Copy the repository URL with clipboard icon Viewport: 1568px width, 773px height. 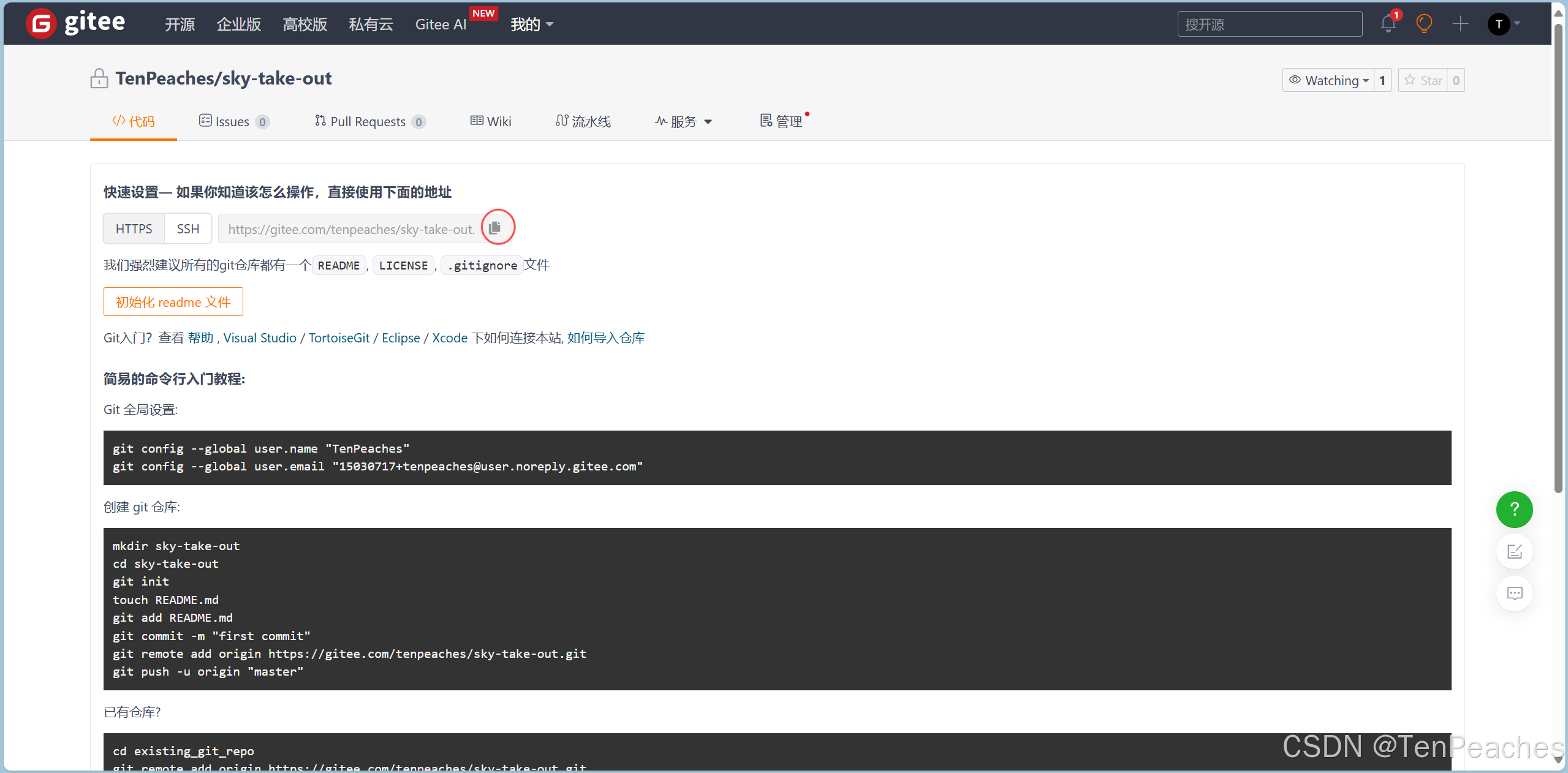point(495,228)
